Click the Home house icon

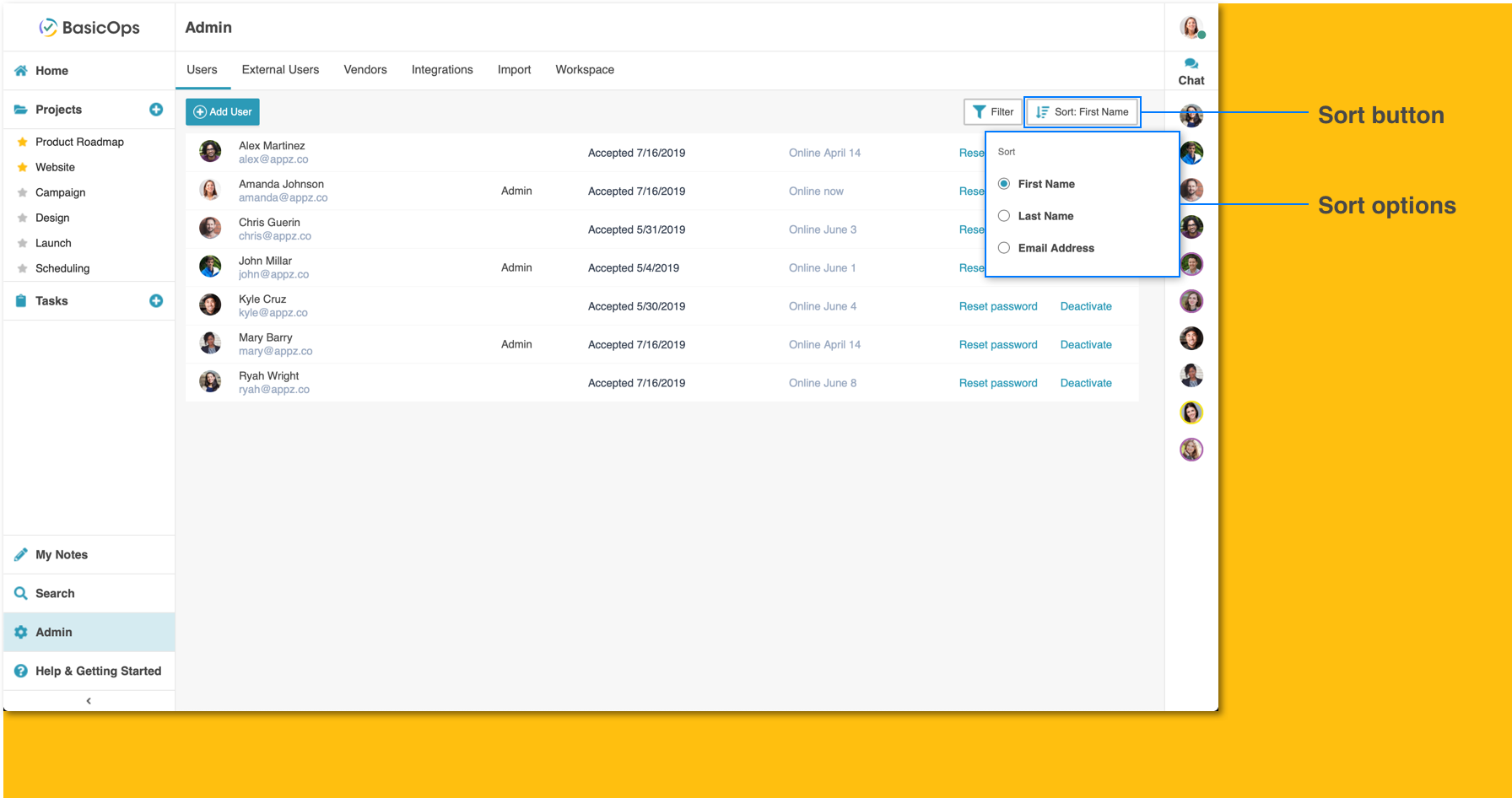click(x=21, y=71)
